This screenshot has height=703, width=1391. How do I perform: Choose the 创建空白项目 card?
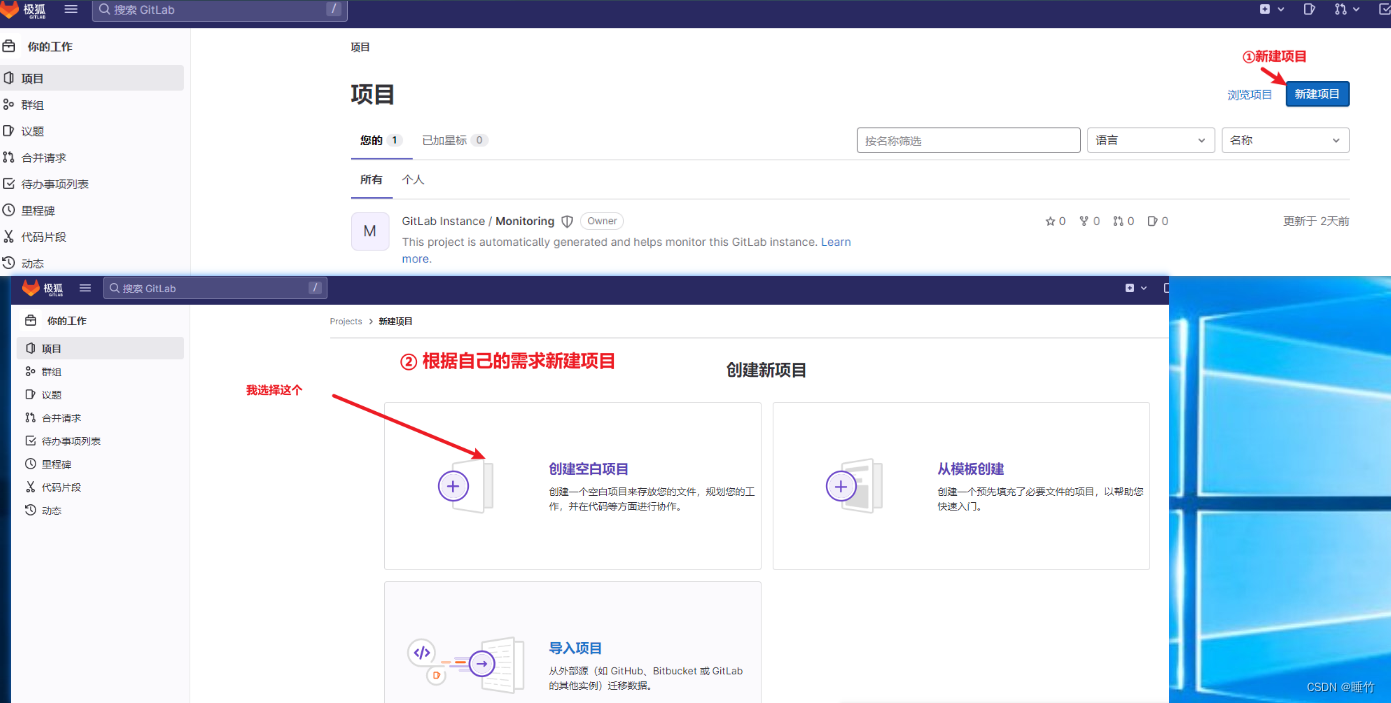click(x=573, y=486)
